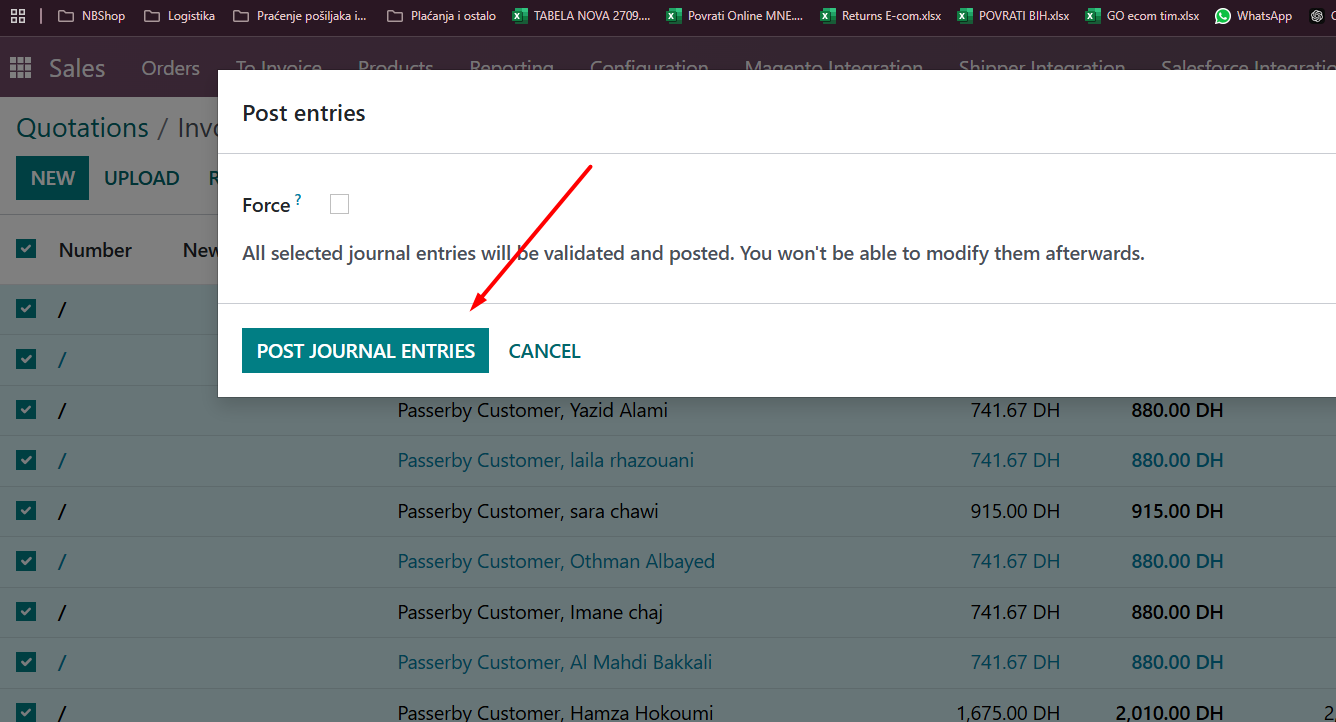Open the Povrati Online MNE Excel bookmark

735,16
